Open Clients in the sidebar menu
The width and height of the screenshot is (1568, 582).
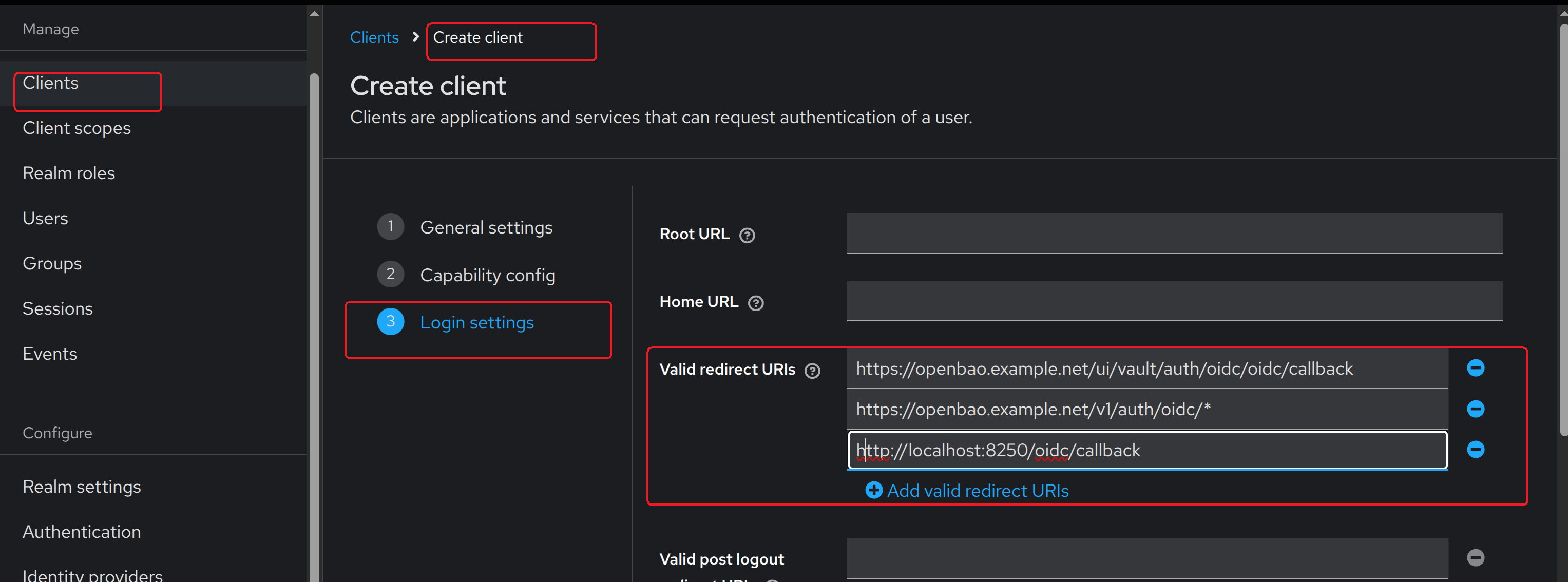pyautogui.click(x=50, y=83)
